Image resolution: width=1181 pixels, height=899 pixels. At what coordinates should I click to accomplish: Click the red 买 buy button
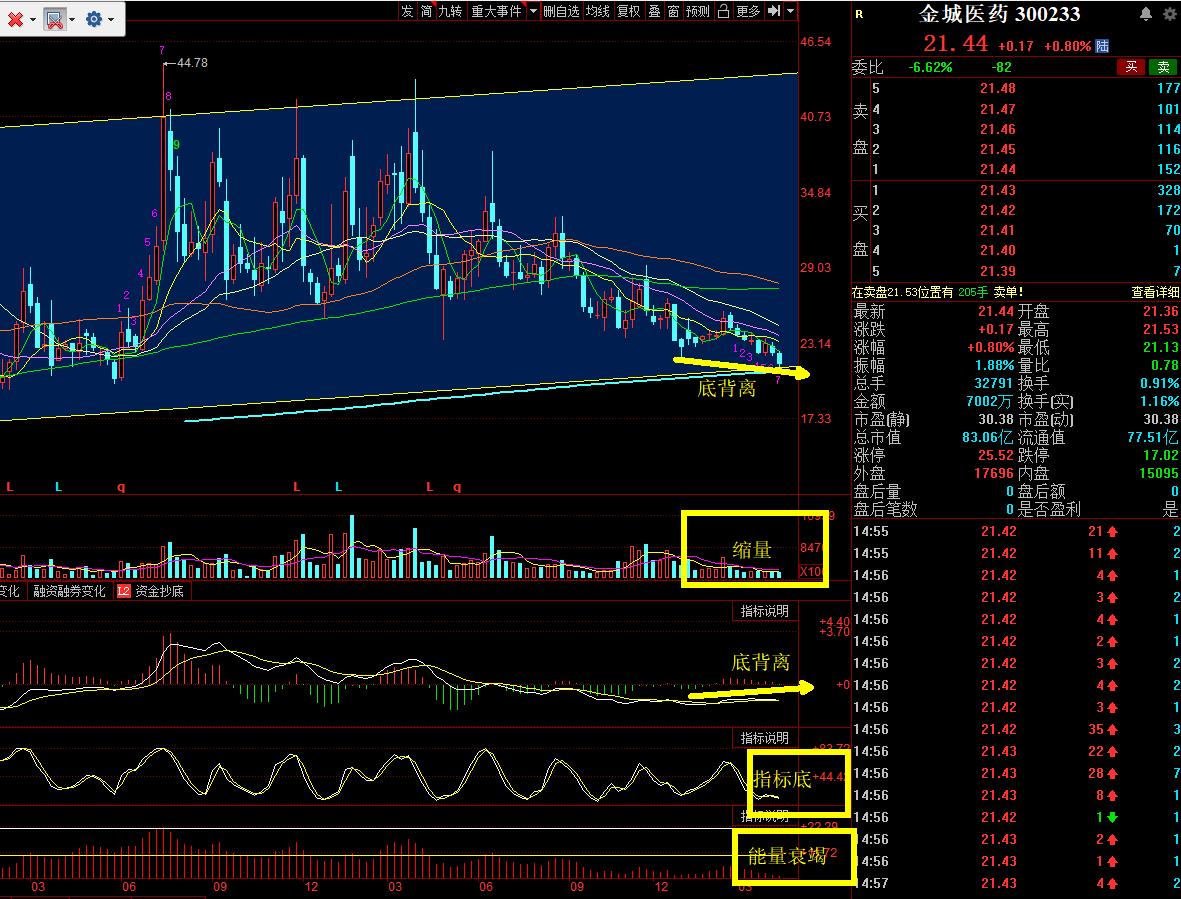(x=1131, y=67)
